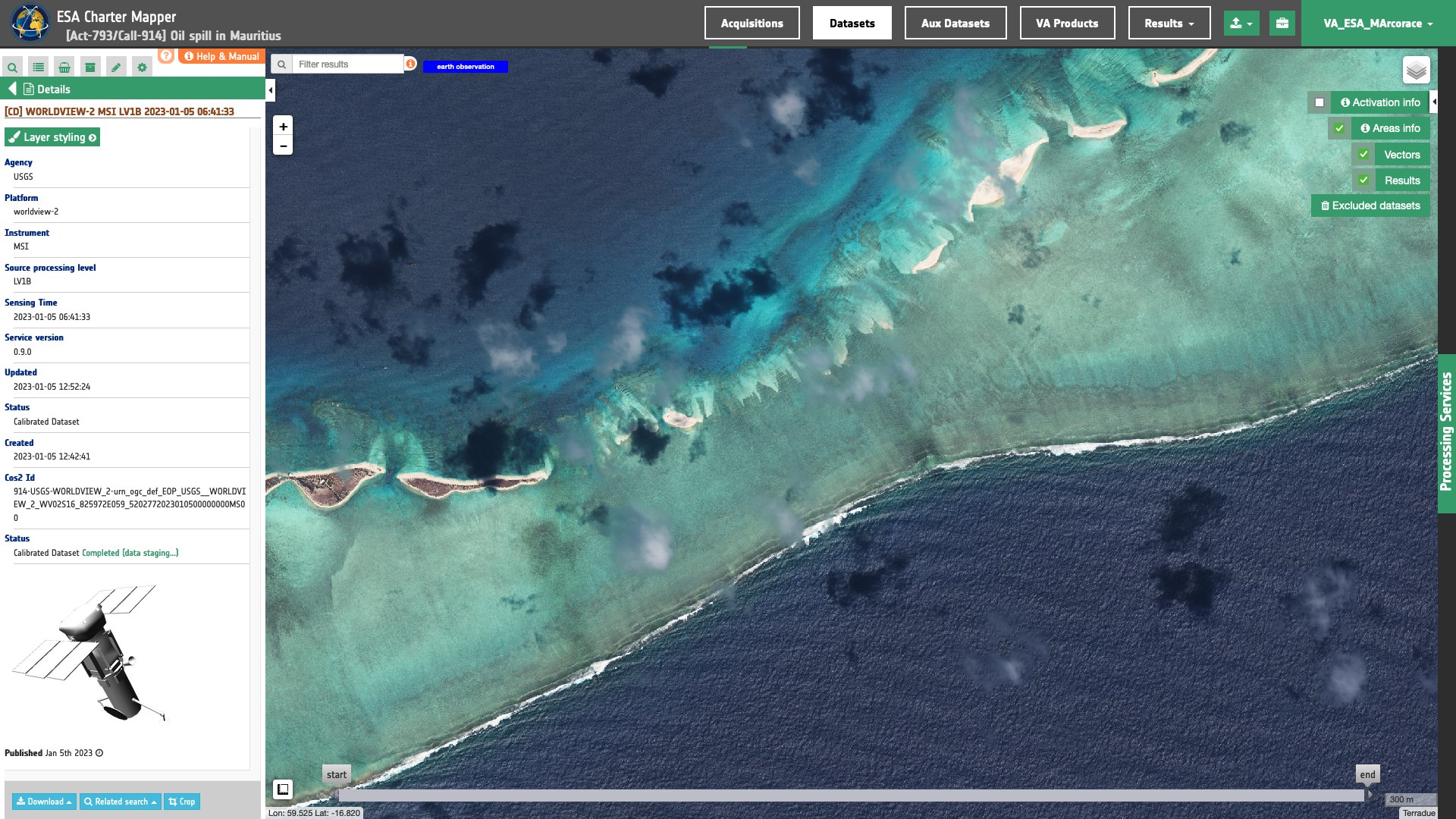Toggle the Vectors checkbox
Image resolution: width=1456 pixels, height=819 pixels.
[1363, 154]
